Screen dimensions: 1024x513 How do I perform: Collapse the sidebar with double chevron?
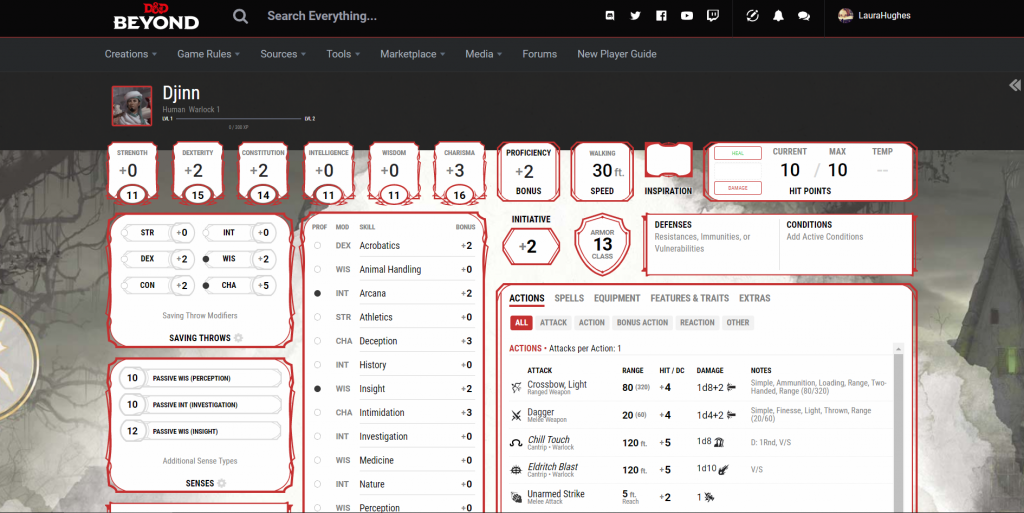(x=1015, y=86)
